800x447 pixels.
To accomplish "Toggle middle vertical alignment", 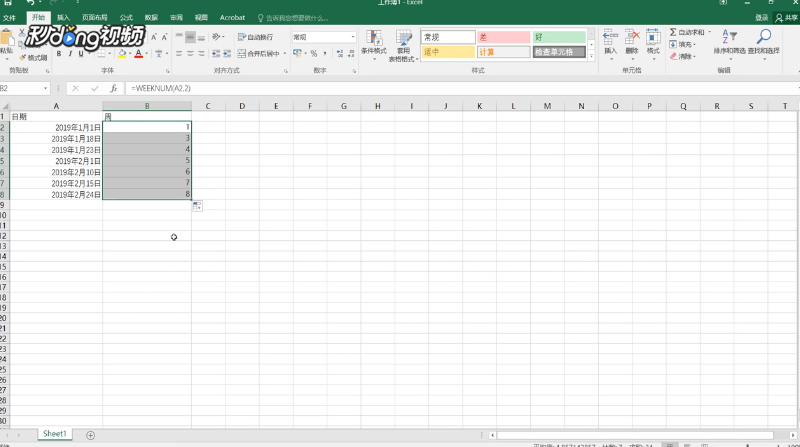I will (190, 37).
